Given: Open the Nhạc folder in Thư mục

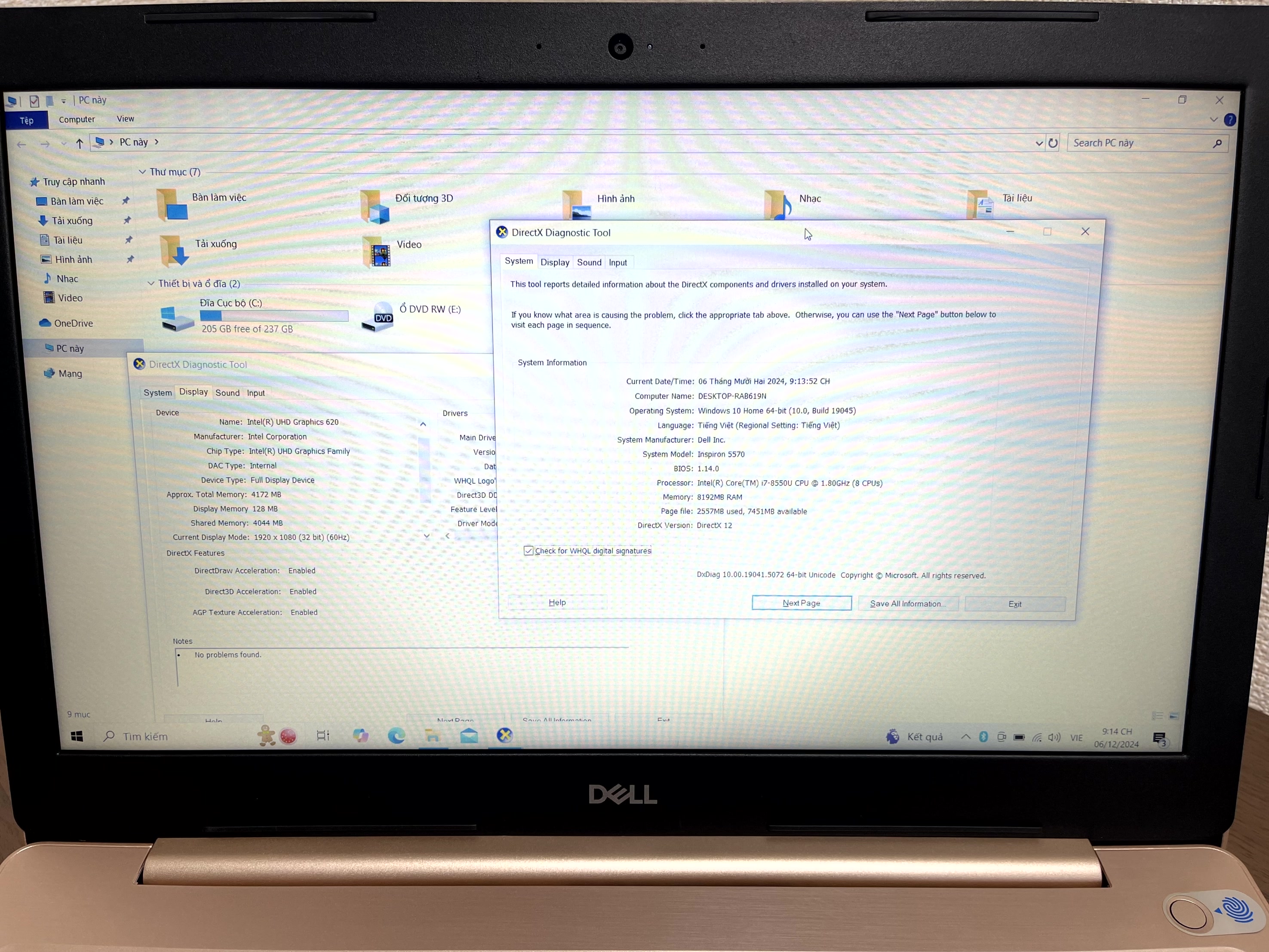Looking at the screenshot, I should tap(778, 205).
